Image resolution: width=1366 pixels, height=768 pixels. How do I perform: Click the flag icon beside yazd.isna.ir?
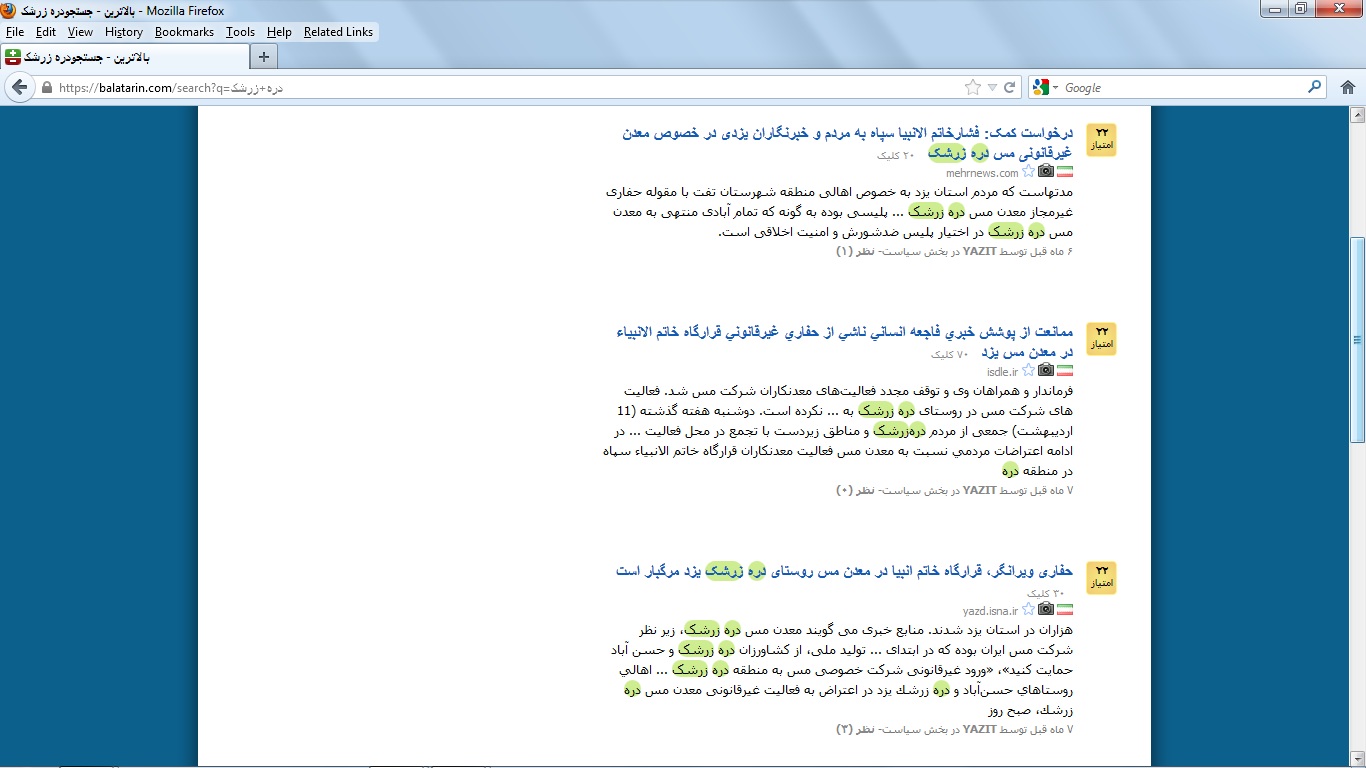pos(1064,608)
